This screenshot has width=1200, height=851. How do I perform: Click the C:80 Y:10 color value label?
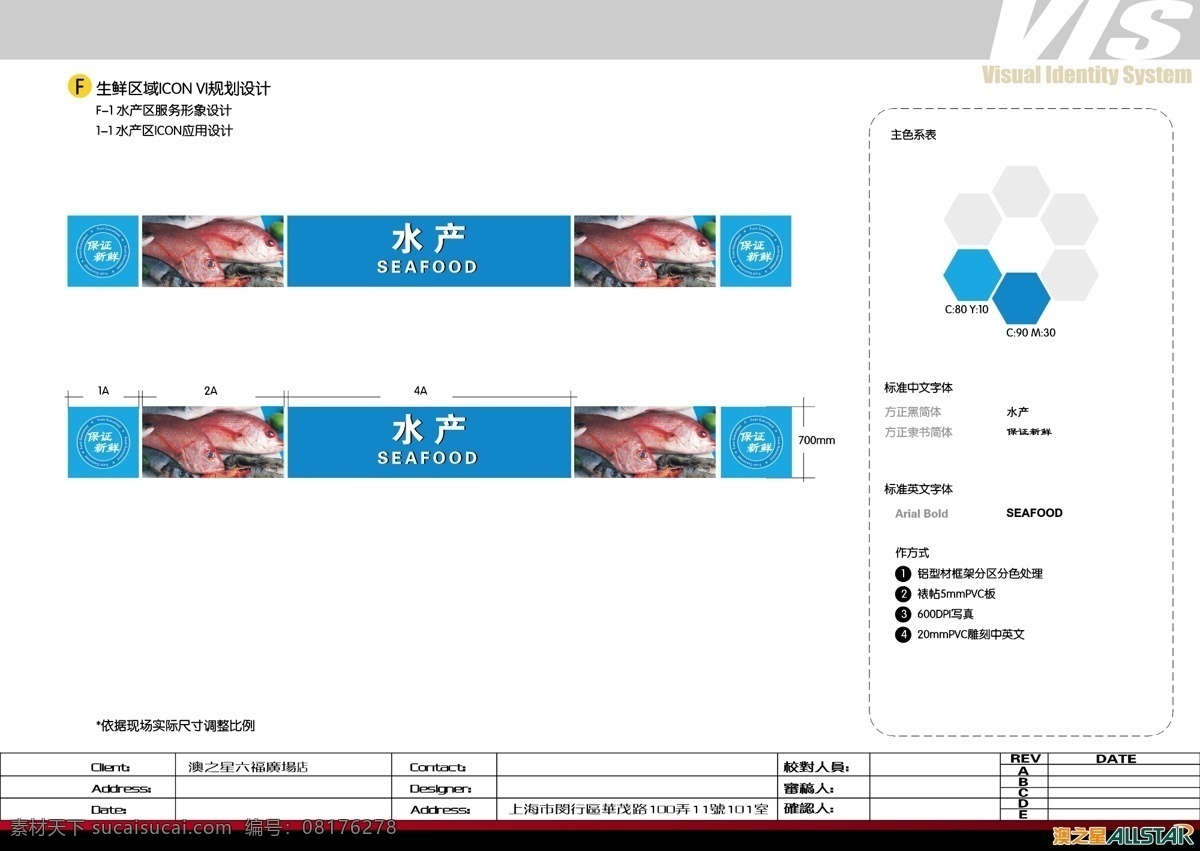click(967, 310)
